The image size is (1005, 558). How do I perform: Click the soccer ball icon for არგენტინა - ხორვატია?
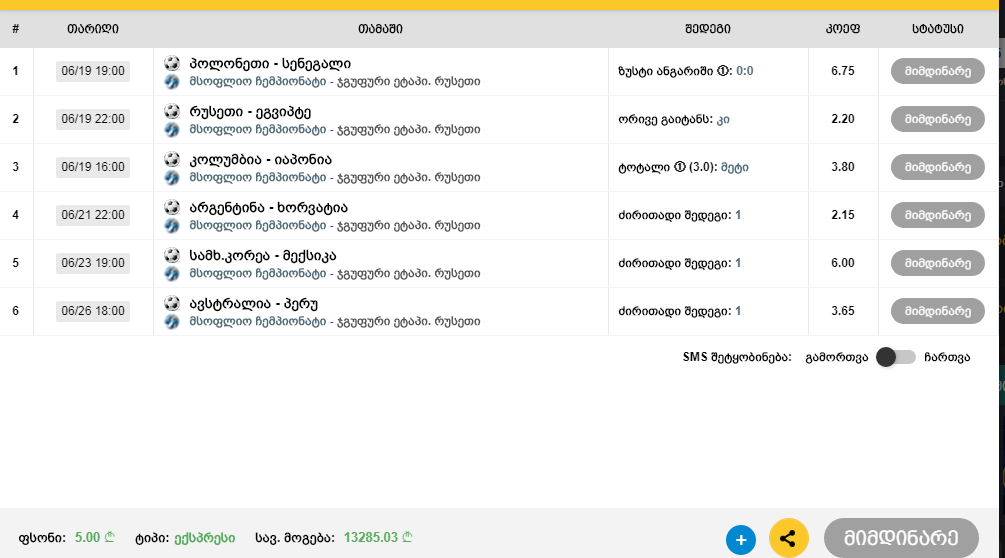pyautogui.click(x=172, y=207)
